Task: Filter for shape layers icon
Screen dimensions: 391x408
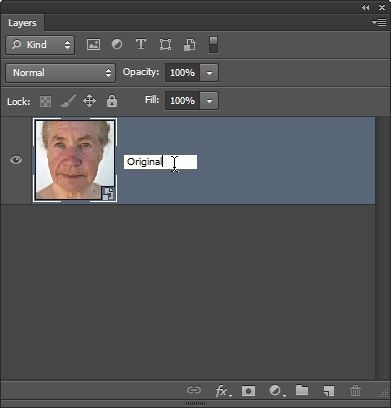Action: click(x=165, y=44)
